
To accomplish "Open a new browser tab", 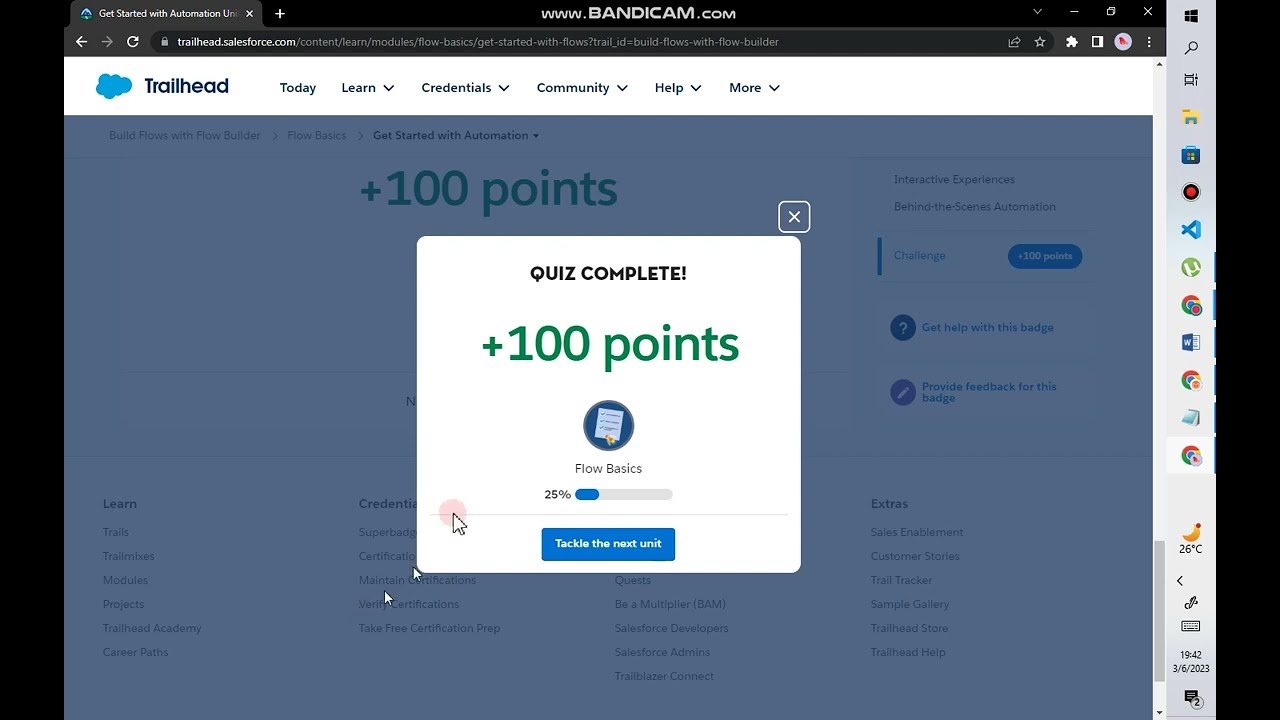I will pyautogui.click(x=280, y=14).
